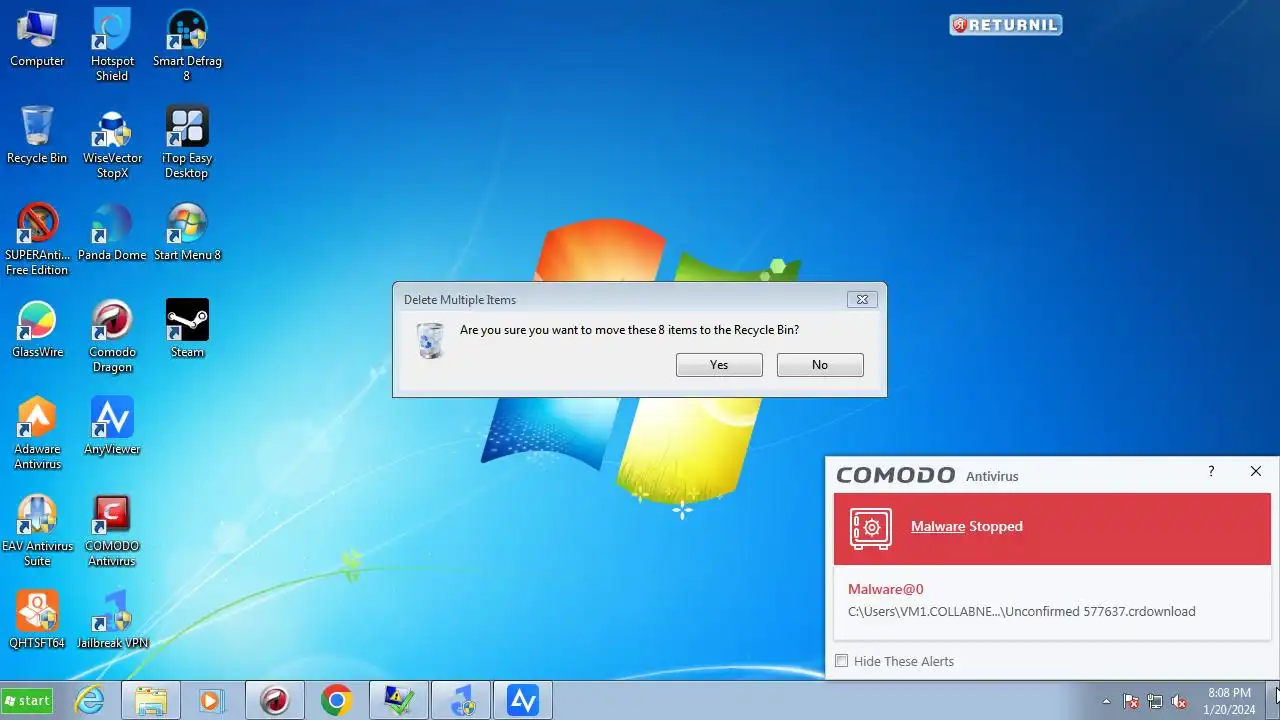Viewport: 1280px width, 720px height.
Task: Click the green checkmark app in taskbar
Action: (399, 701)
